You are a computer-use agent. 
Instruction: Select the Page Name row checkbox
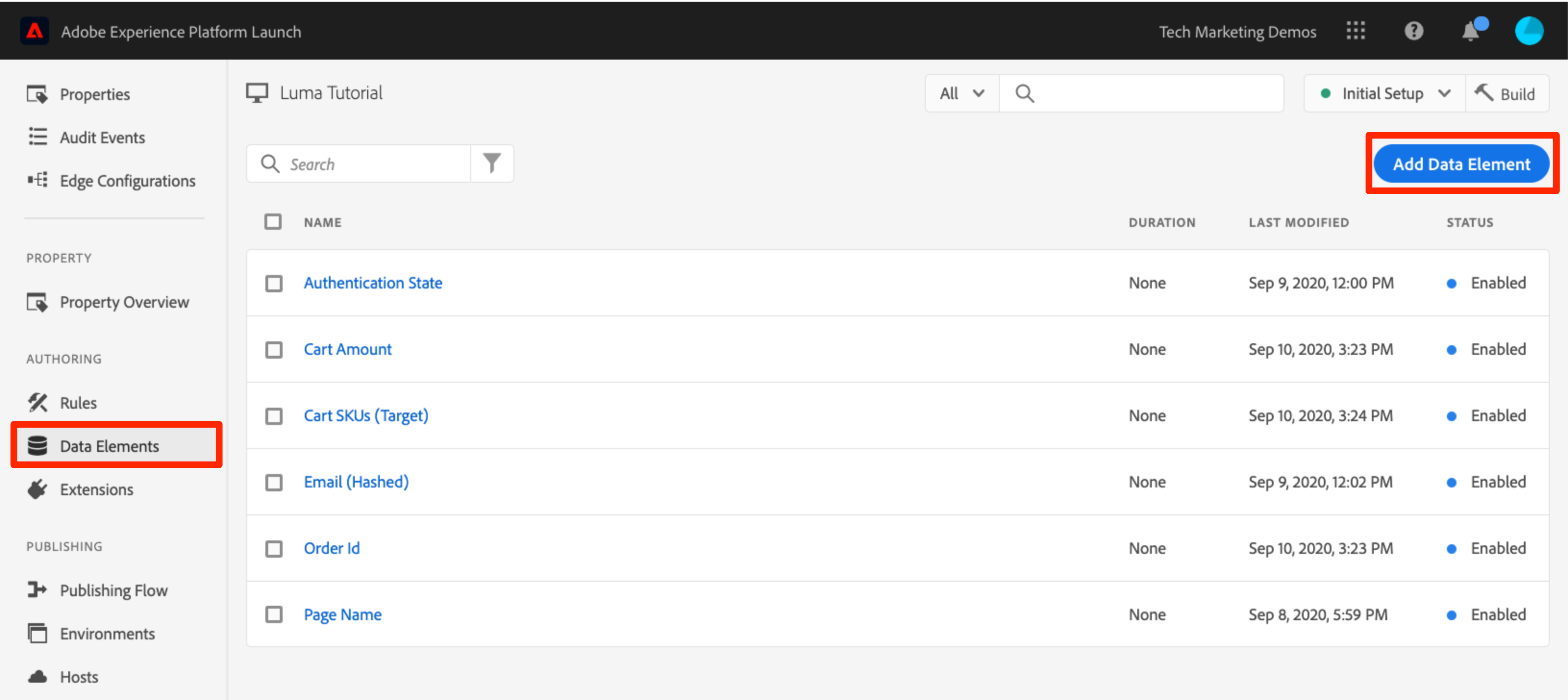(x=274, y=615)
